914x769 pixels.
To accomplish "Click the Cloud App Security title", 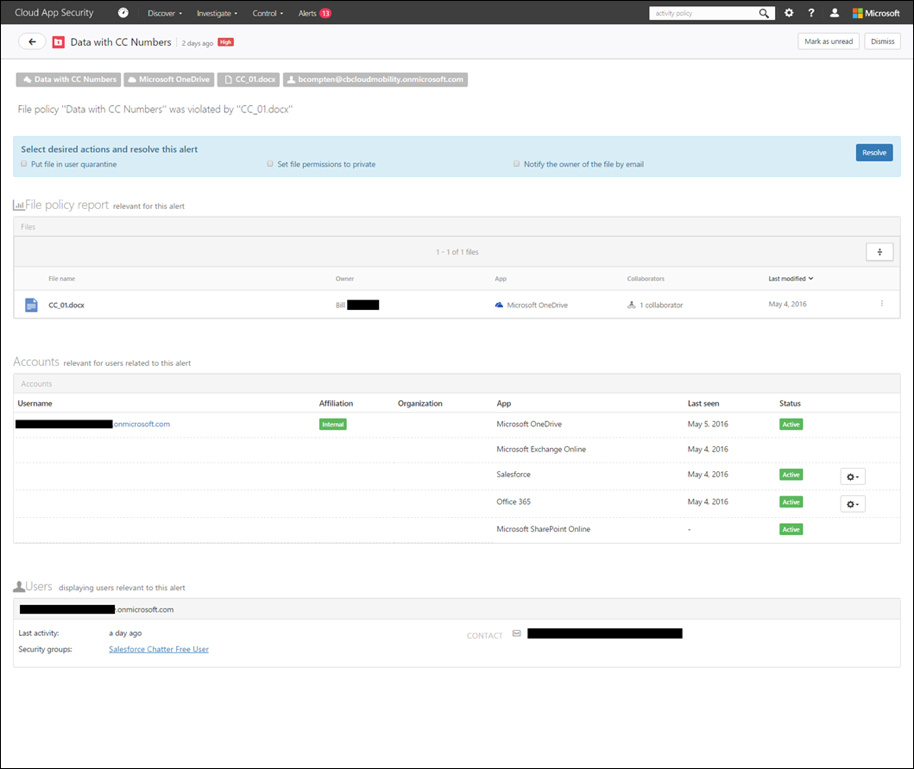I will (54, 13).
